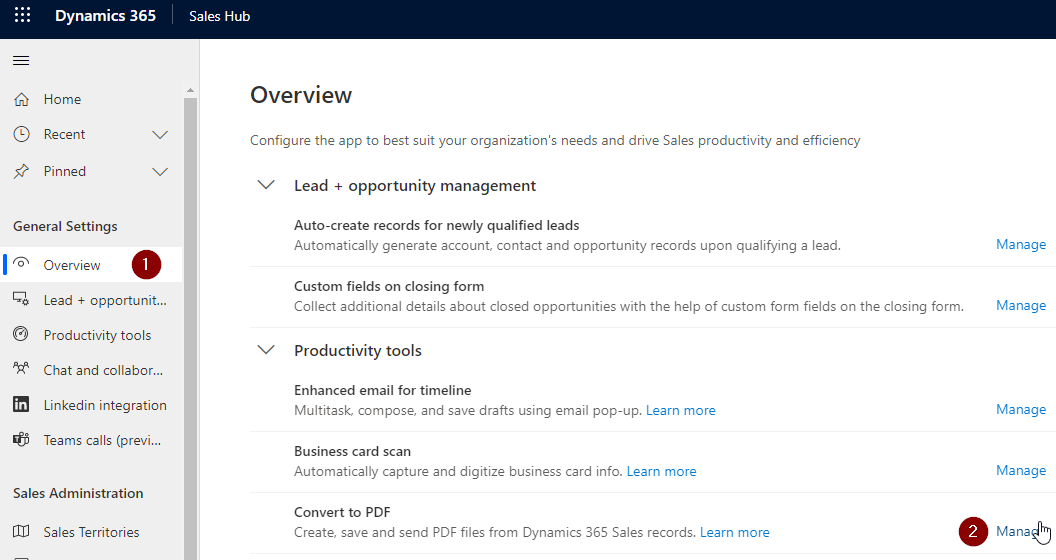
Task: Click the Overview eye icon
Action: coord(22,263)
